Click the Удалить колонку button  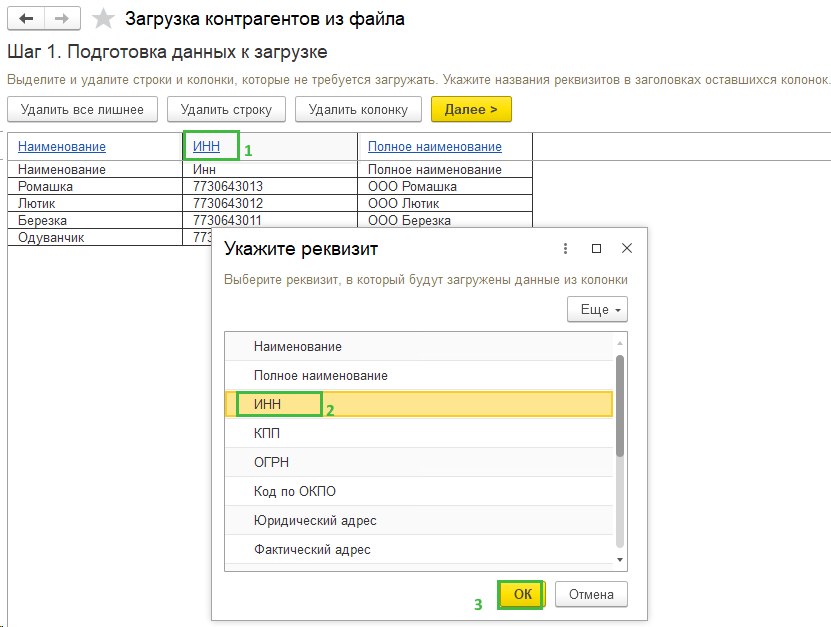point(358,109)
